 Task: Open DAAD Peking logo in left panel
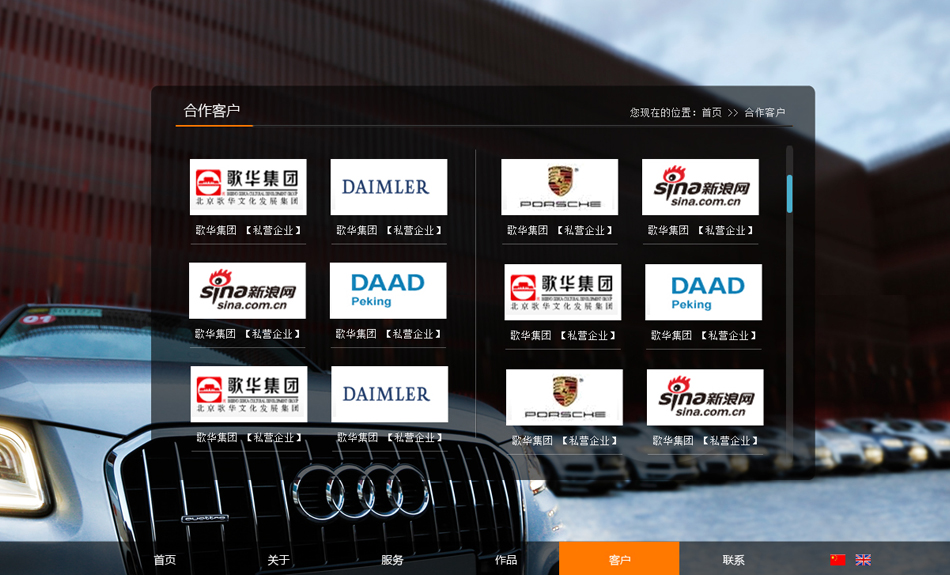tap(388, 290)
